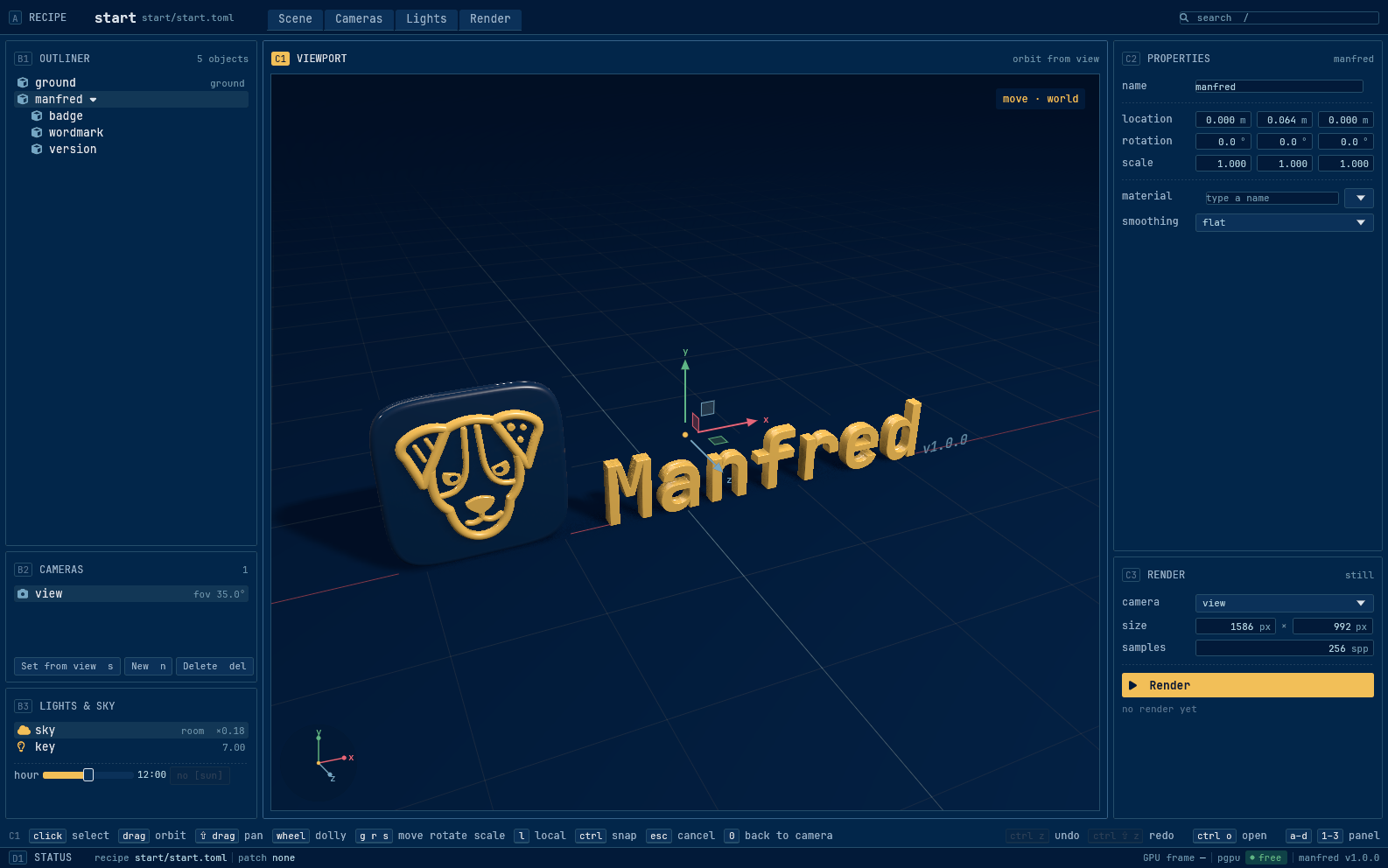This screenshot has height=868, width=1388.
Task: Click the Render play triangle icon
Action: pos(1133,685)
